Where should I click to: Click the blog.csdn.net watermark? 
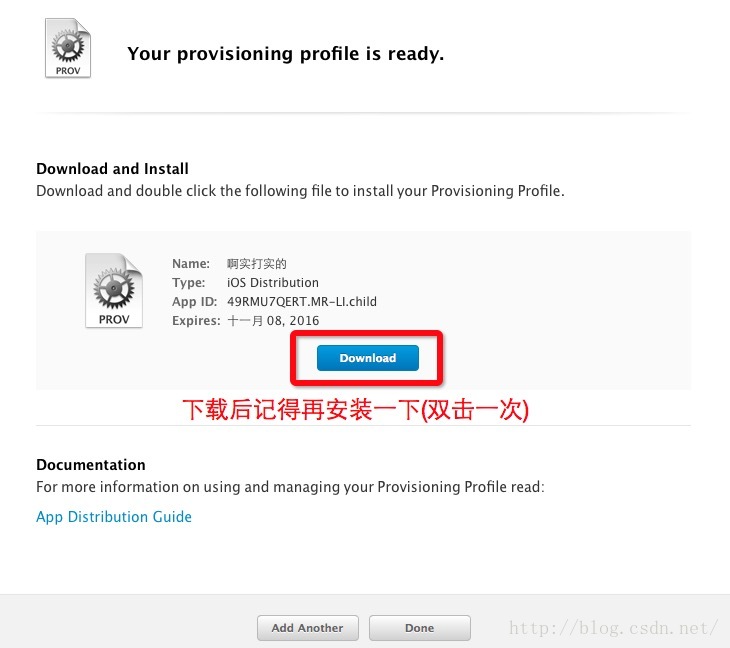613,628
